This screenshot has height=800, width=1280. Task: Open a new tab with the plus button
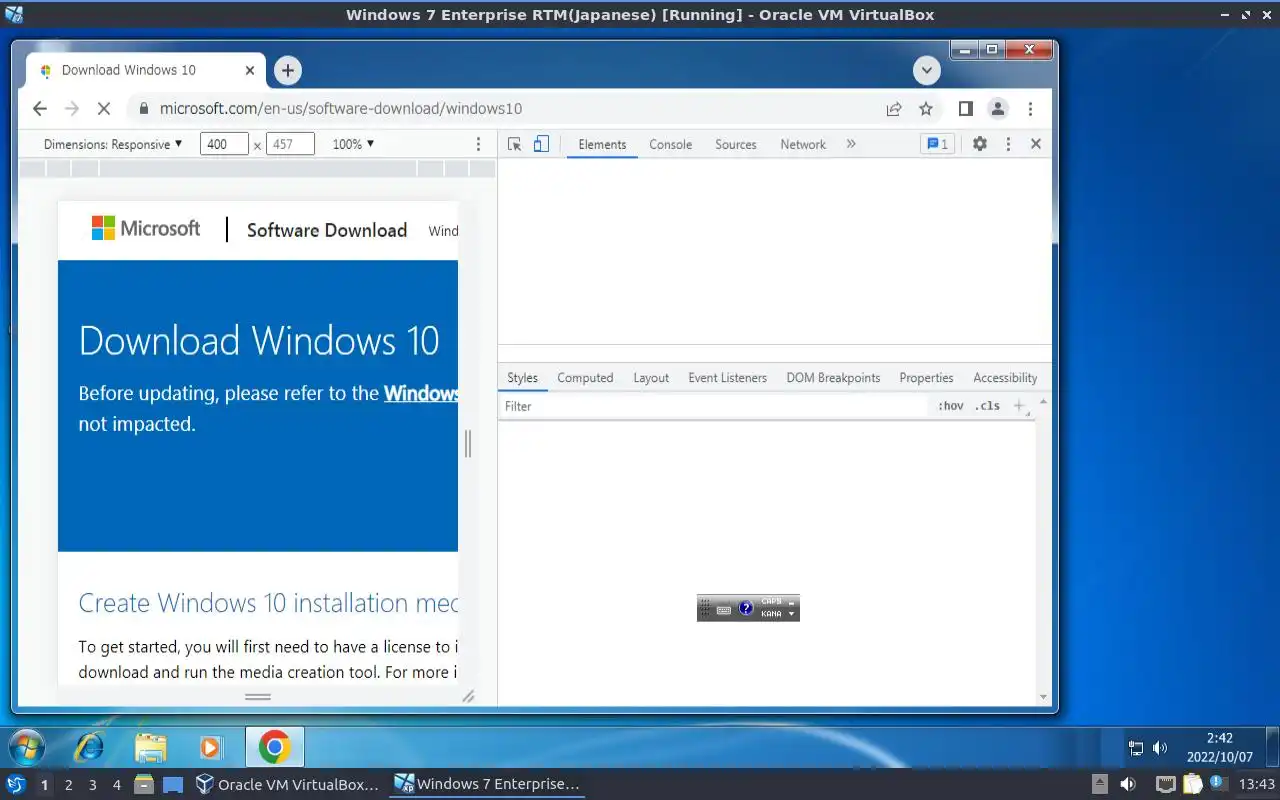[x=288, y=70]
